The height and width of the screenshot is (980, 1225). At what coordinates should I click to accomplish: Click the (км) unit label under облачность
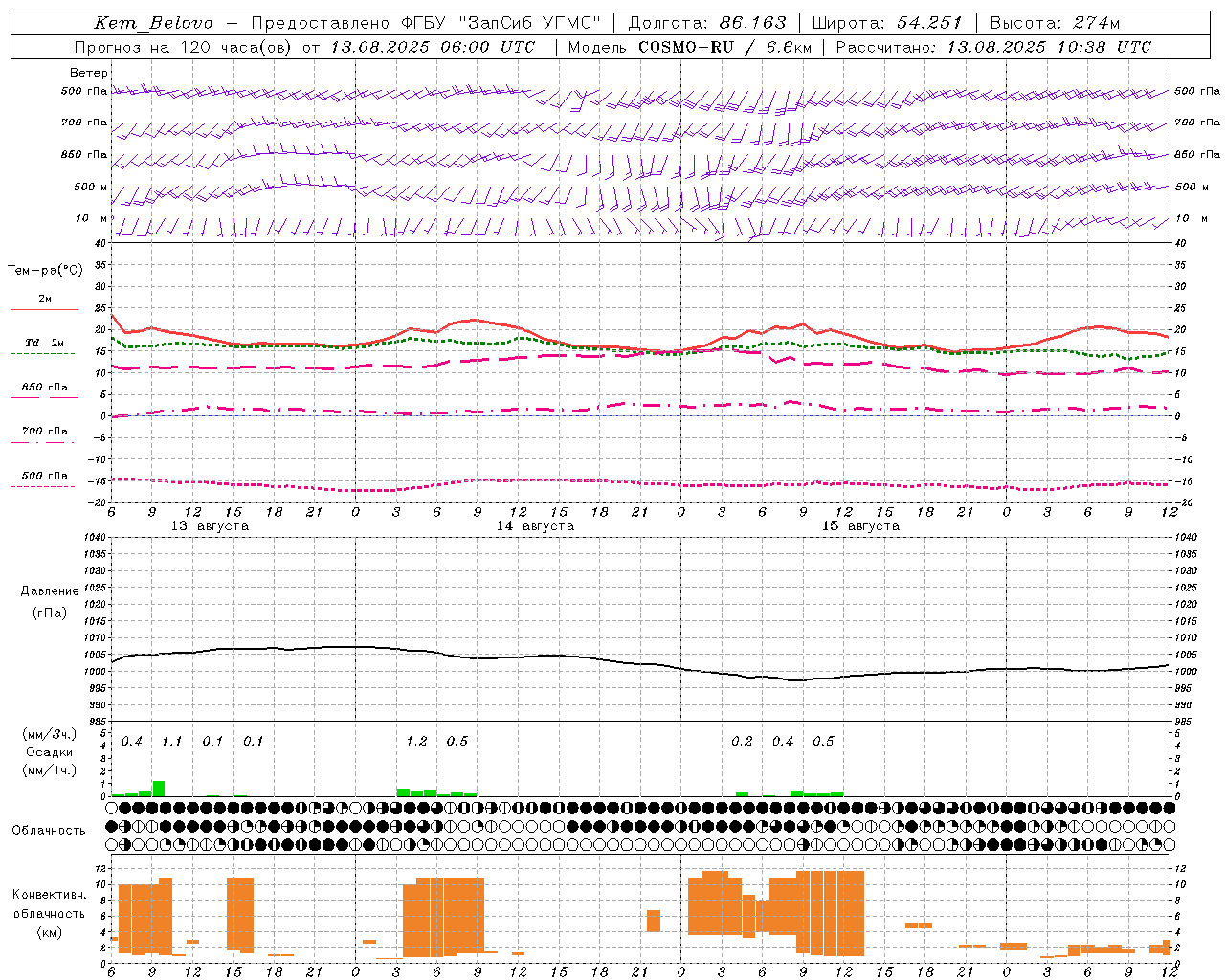click(49, 932)
